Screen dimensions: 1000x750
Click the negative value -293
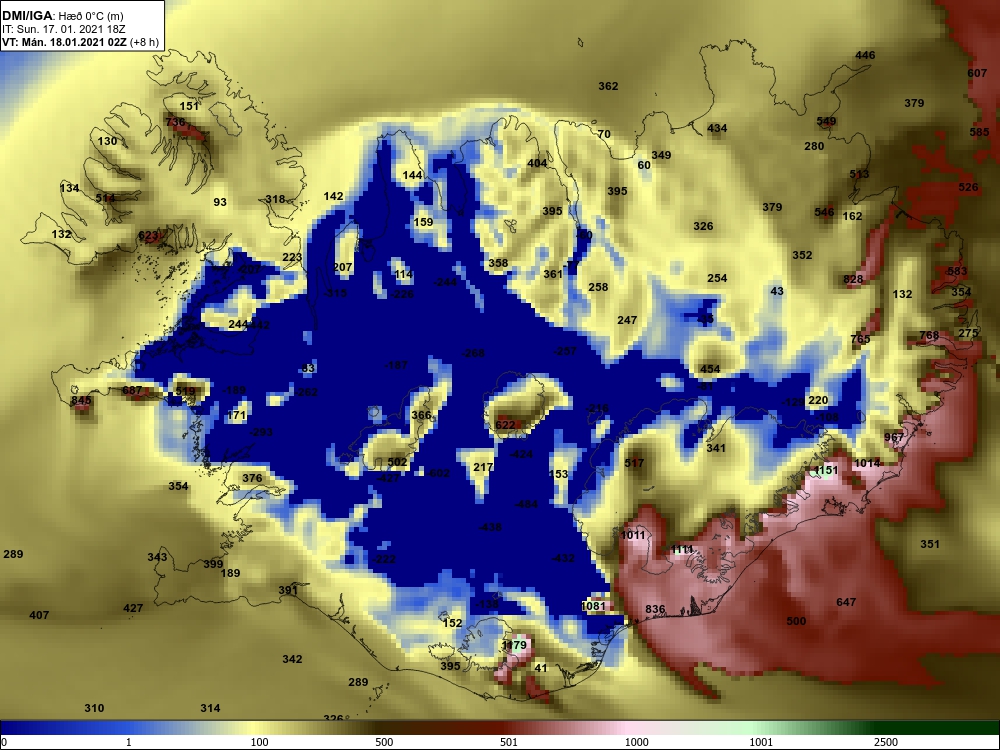coord(261,432)
